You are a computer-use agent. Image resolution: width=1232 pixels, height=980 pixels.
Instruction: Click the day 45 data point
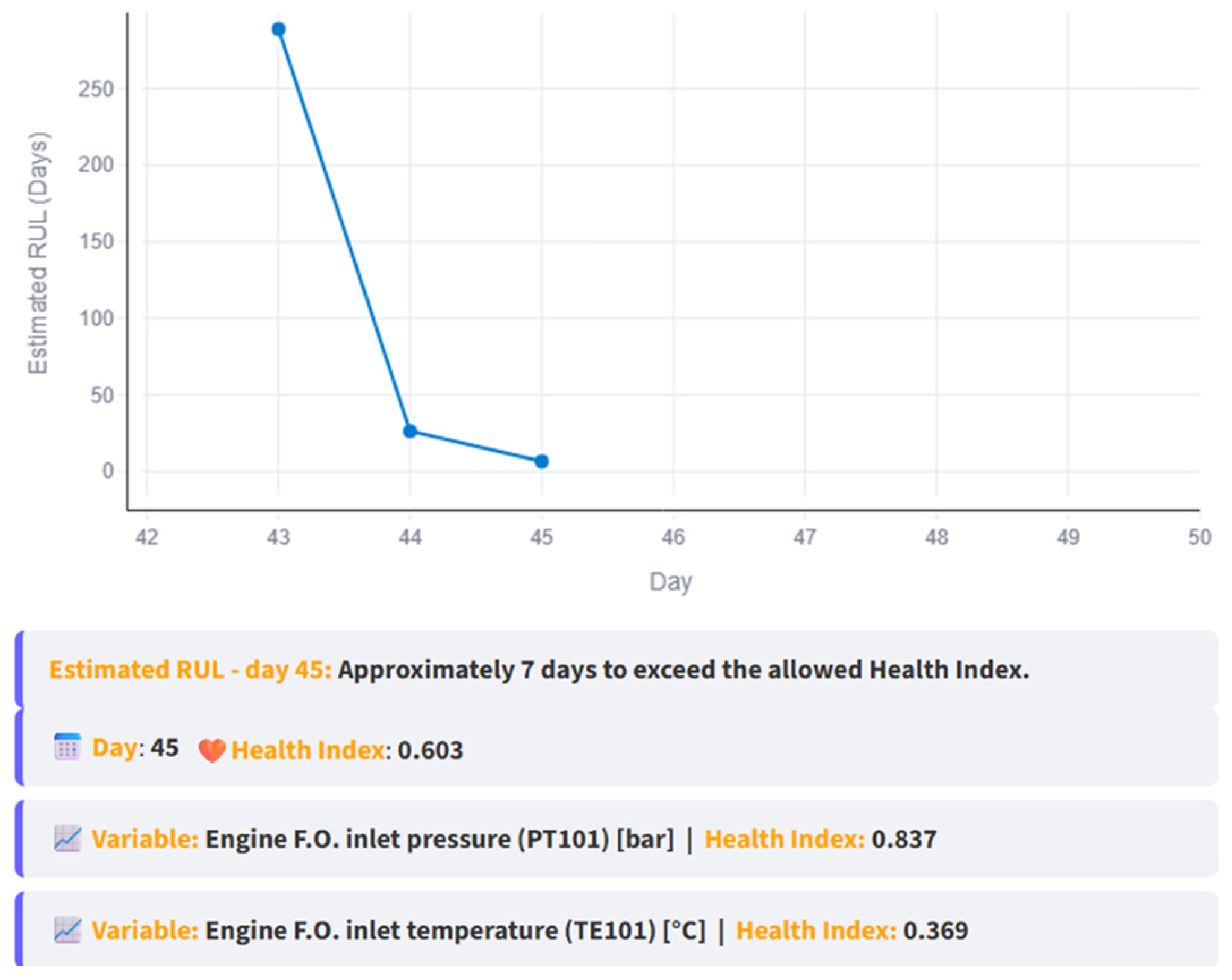pos(541,461)
